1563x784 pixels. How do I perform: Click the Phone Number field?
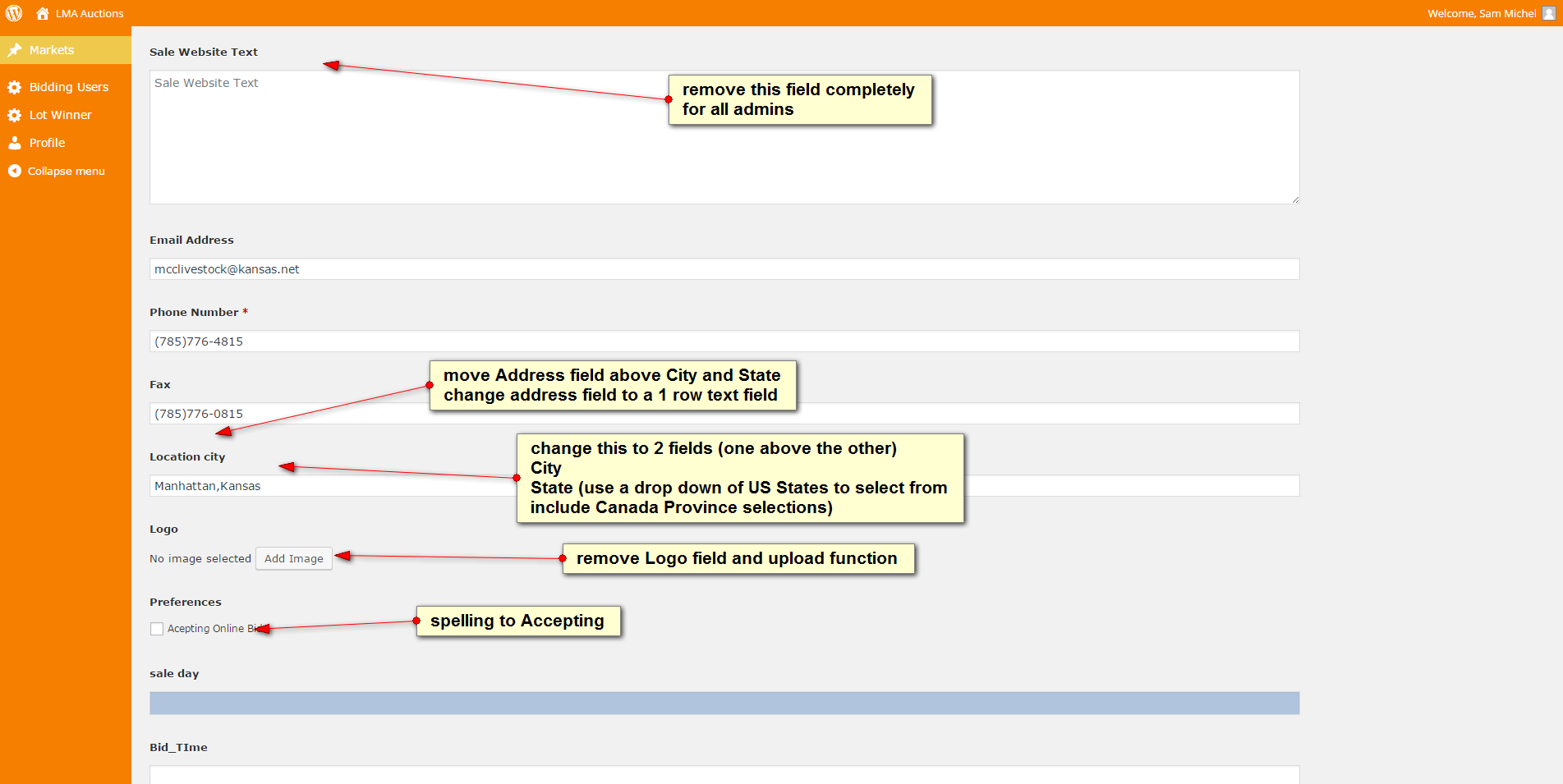pyautogui.click(x=724, y=342)
